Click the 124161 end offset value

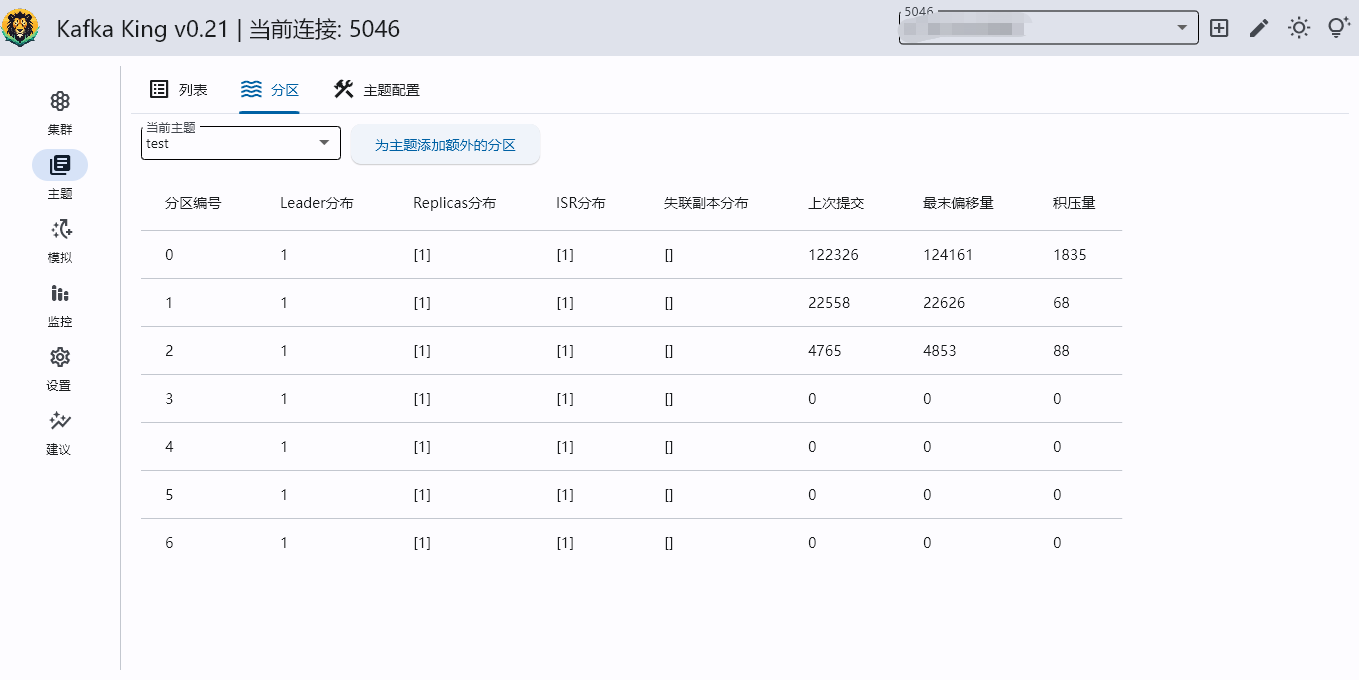coord(948,255)
